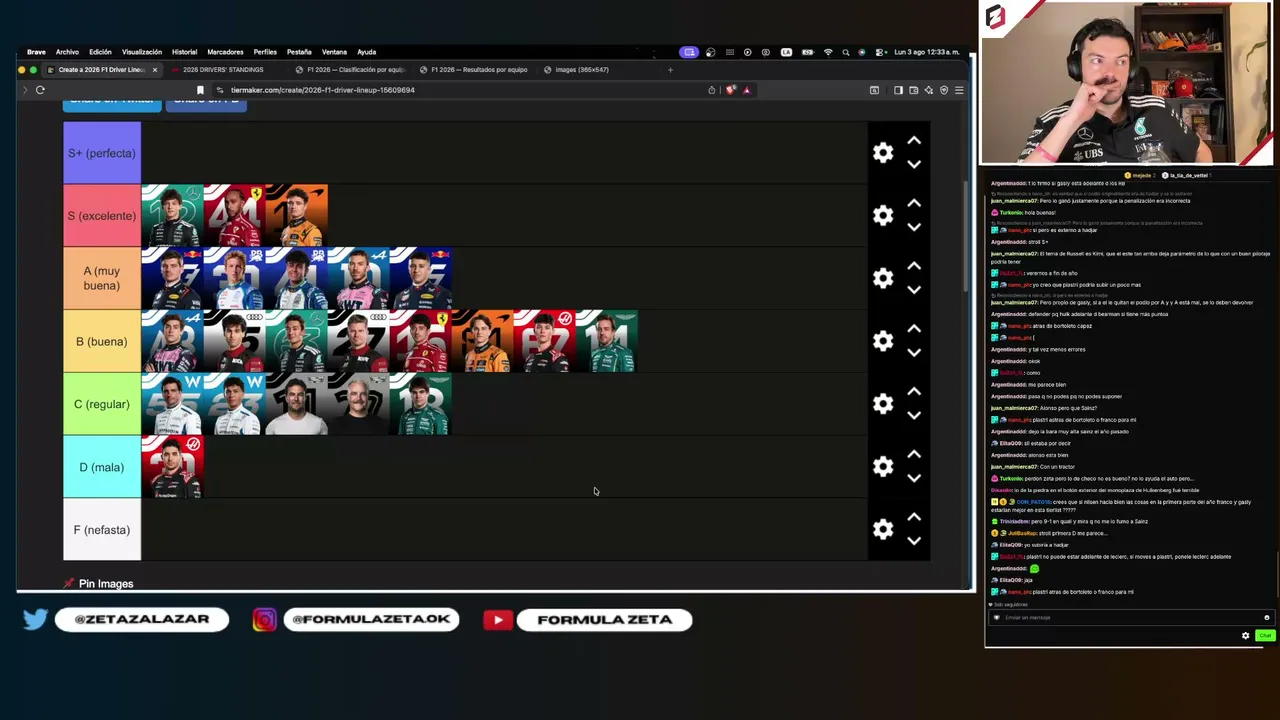Toggle the Brave sidebar panel
Image resolution: width=1280 pixels, height=720 pixels.
[898, 90]
